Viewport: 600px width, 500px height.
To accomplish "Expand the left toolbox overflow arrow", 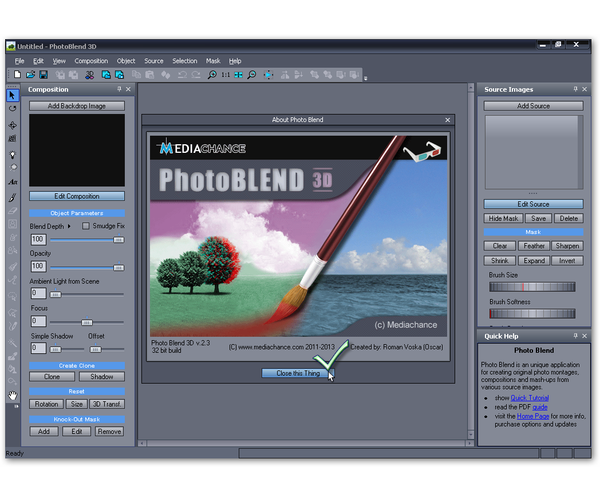I will [x=16, y=406].
